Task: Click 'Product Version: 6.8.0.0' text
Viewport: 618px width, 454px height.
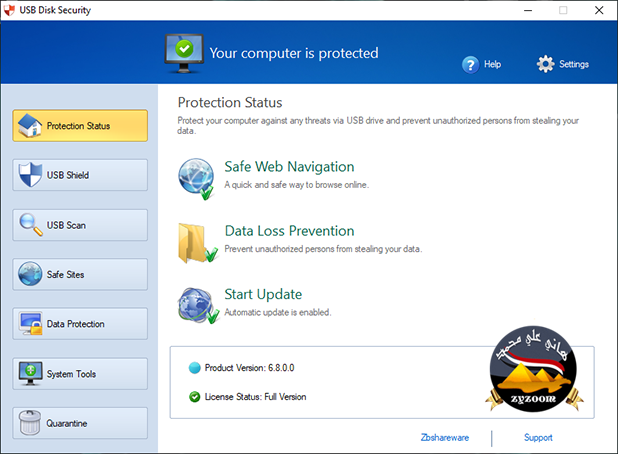Action: (249, 368)
